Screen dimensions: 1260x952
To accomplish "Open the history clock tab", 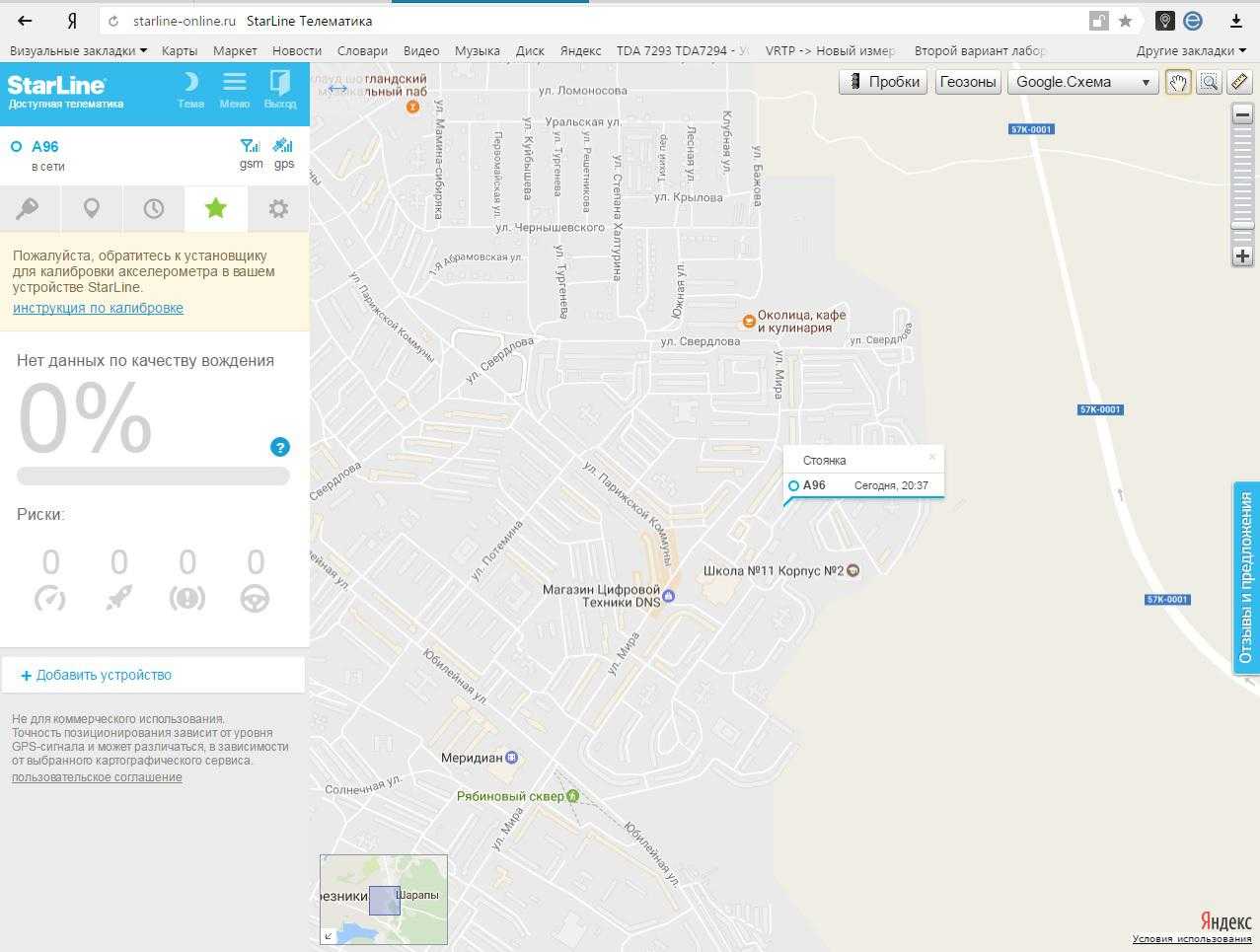I will [x=153, y=208].
